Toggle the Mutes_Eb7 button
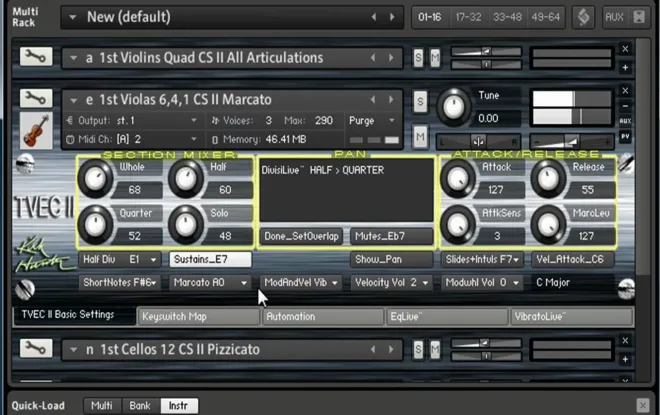This screenshot has height=415, width=660. coord(391,236)
